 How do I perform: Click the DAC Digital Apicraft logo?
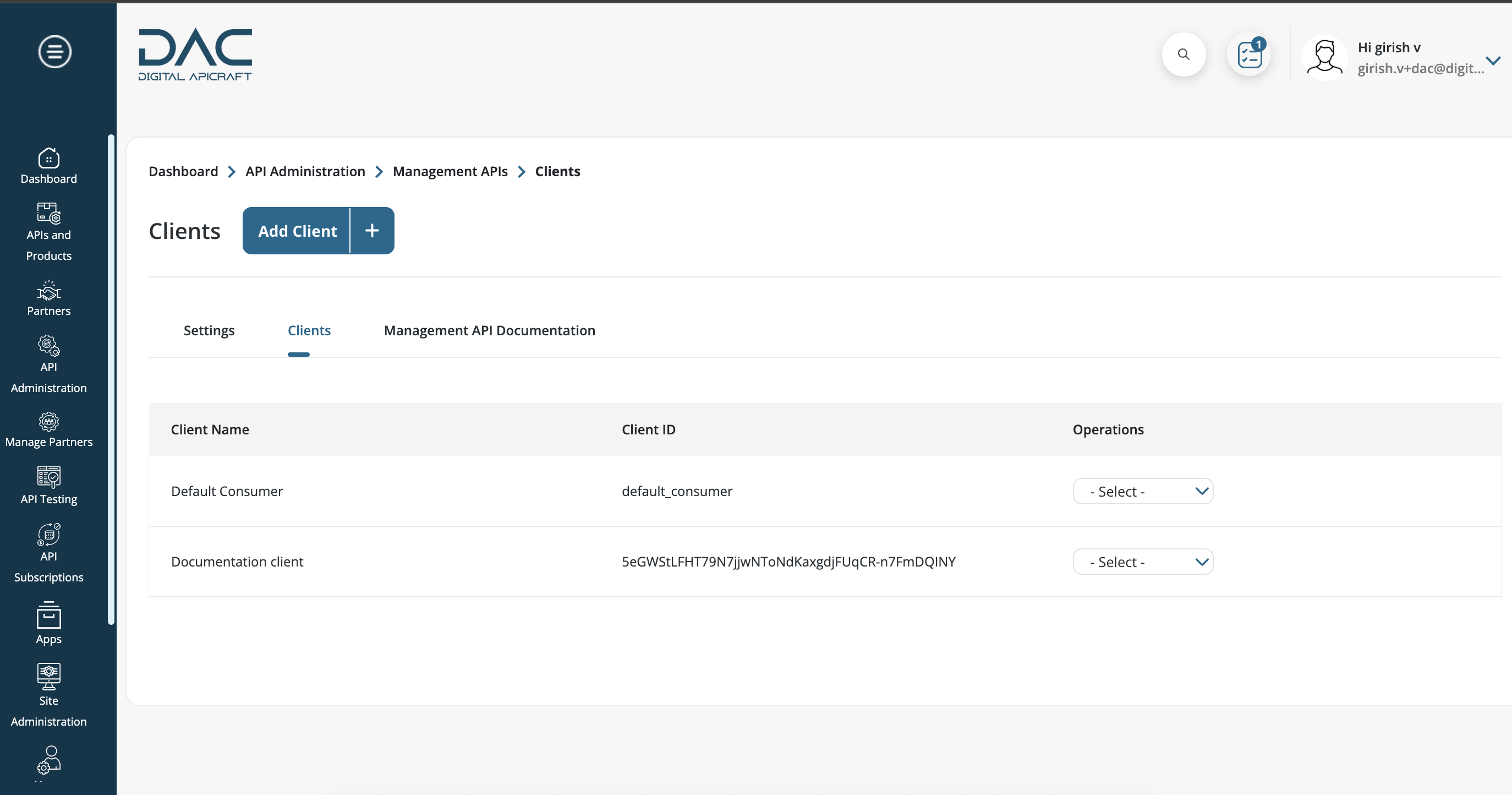pos(195,55)
